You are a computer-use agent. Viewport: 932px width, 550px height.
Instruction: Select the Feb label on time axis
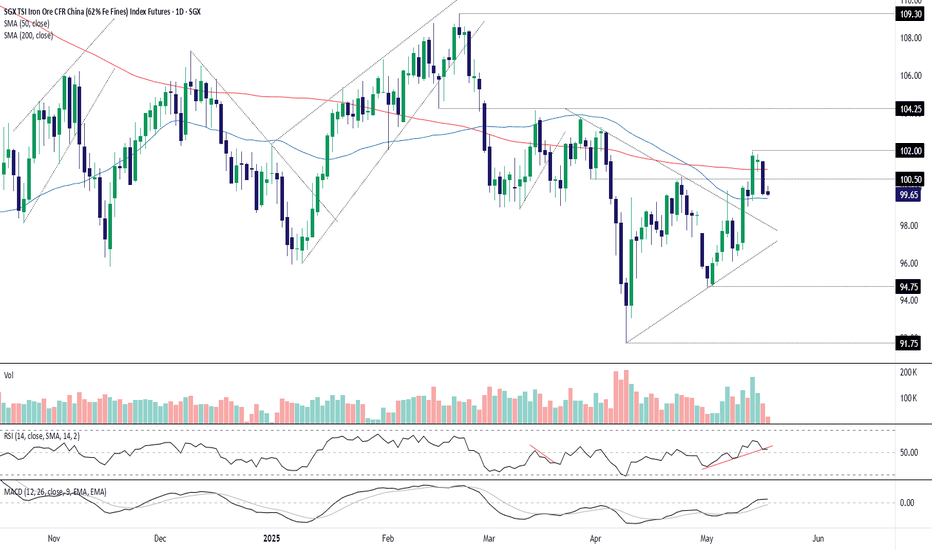(x=388, y=539)
